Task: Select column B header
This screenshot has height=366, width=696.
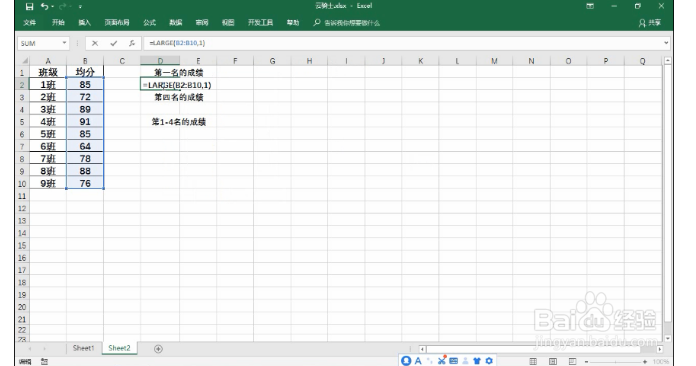Action: [x=85, y=61]
